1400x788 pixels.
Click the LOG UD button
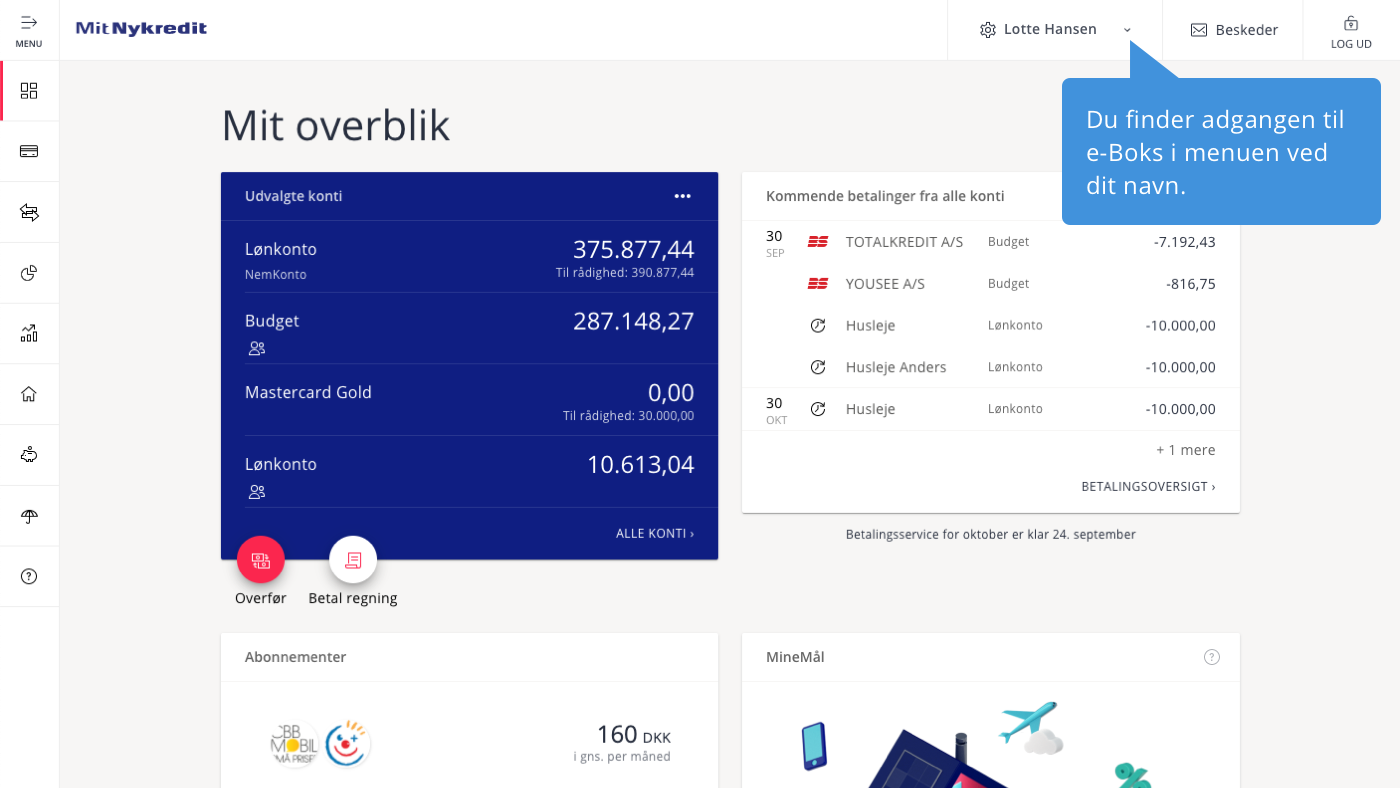pyautogui.click(x=1351, y=31)
